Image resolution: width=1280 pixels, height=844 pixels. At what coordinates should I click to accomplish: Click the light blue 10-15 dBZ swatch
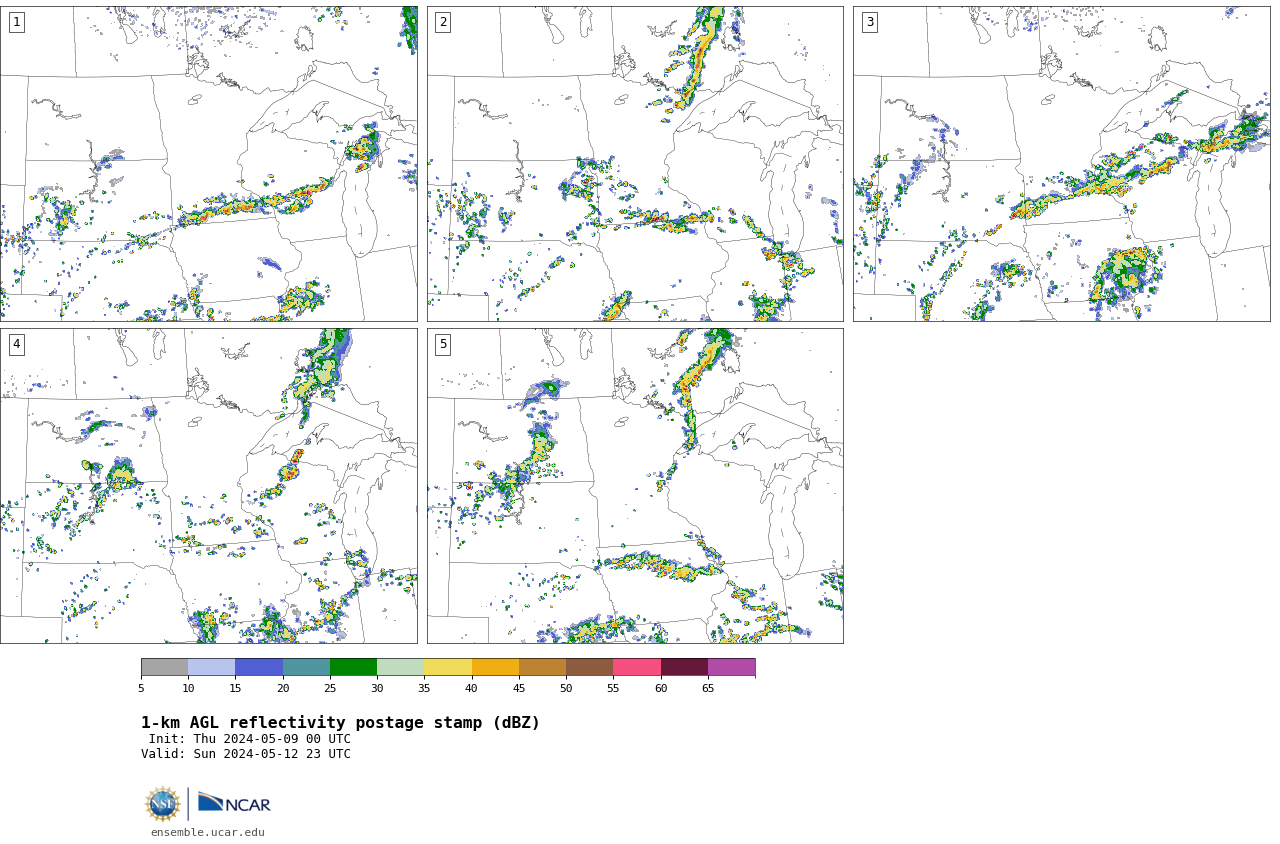pyautogui.click(x=212, y=667)
